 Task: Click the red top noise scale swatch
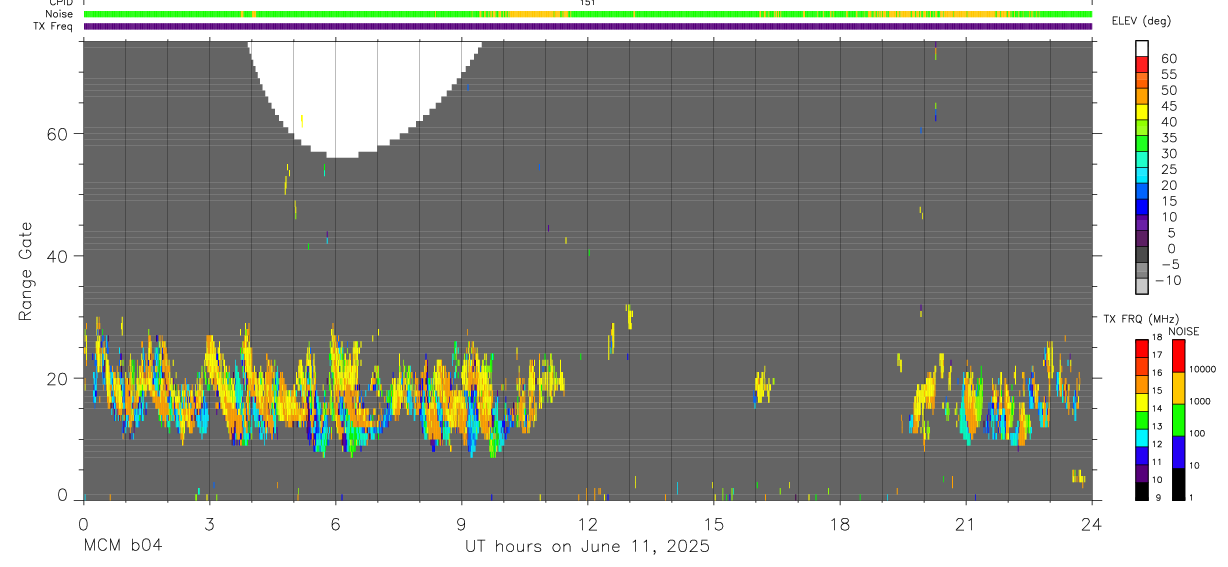coord(1178,356)
